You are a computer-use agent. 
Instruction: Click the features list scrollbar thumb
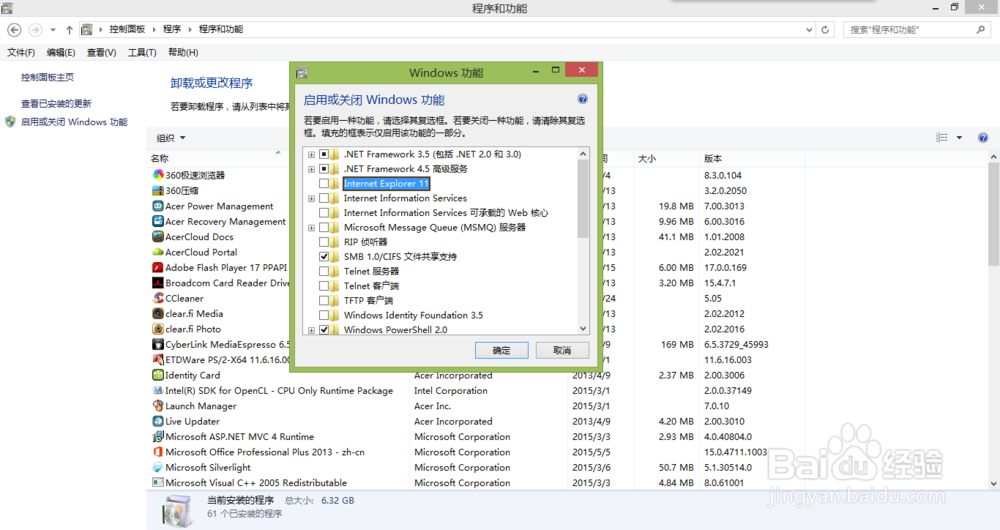click(x=583, y=198)
